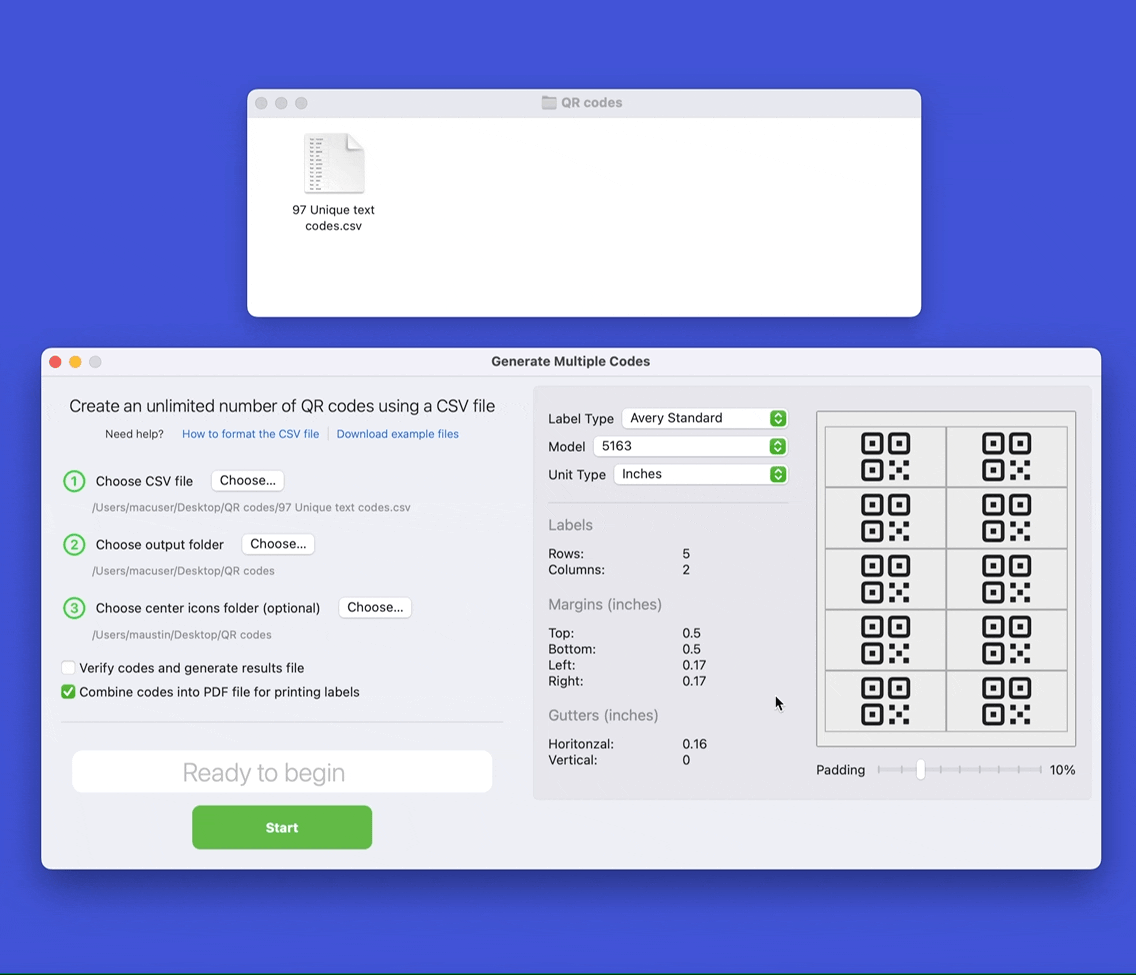Click the label sheet preview thumbnail

946,579
